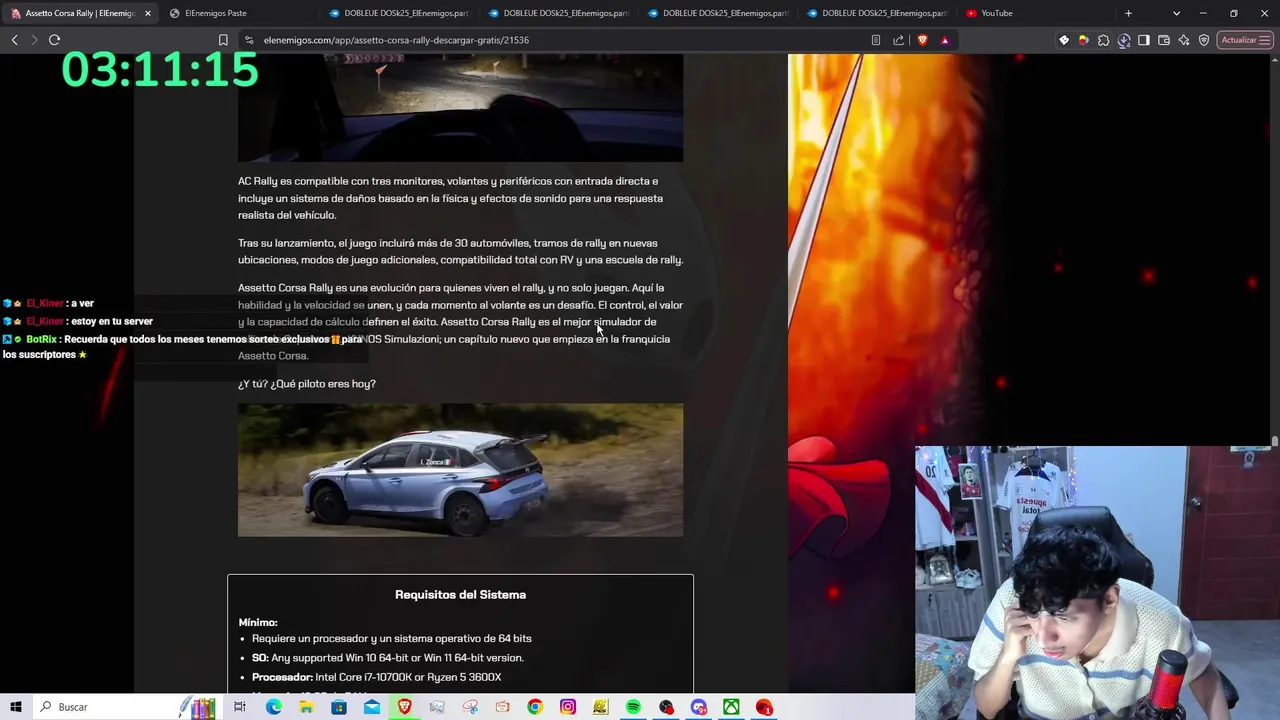Click the 'Mínimo:' label in requirements
The height and width of the screenshot is (720, 1280).
pos(258,622)
